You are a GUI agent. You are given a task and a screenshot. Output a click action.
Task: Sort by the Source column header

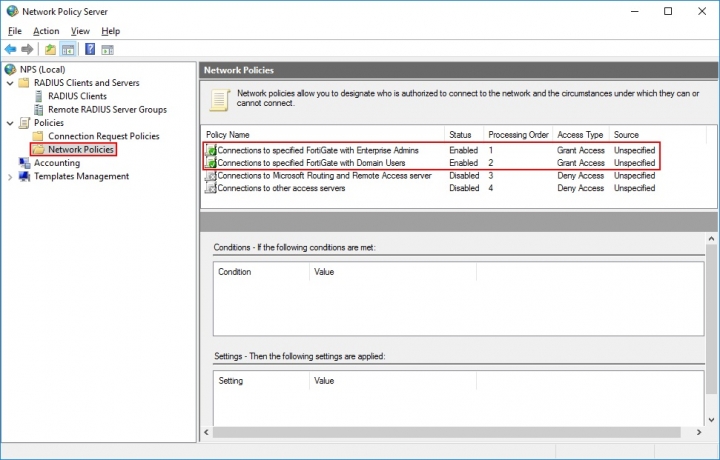point(657,135)
